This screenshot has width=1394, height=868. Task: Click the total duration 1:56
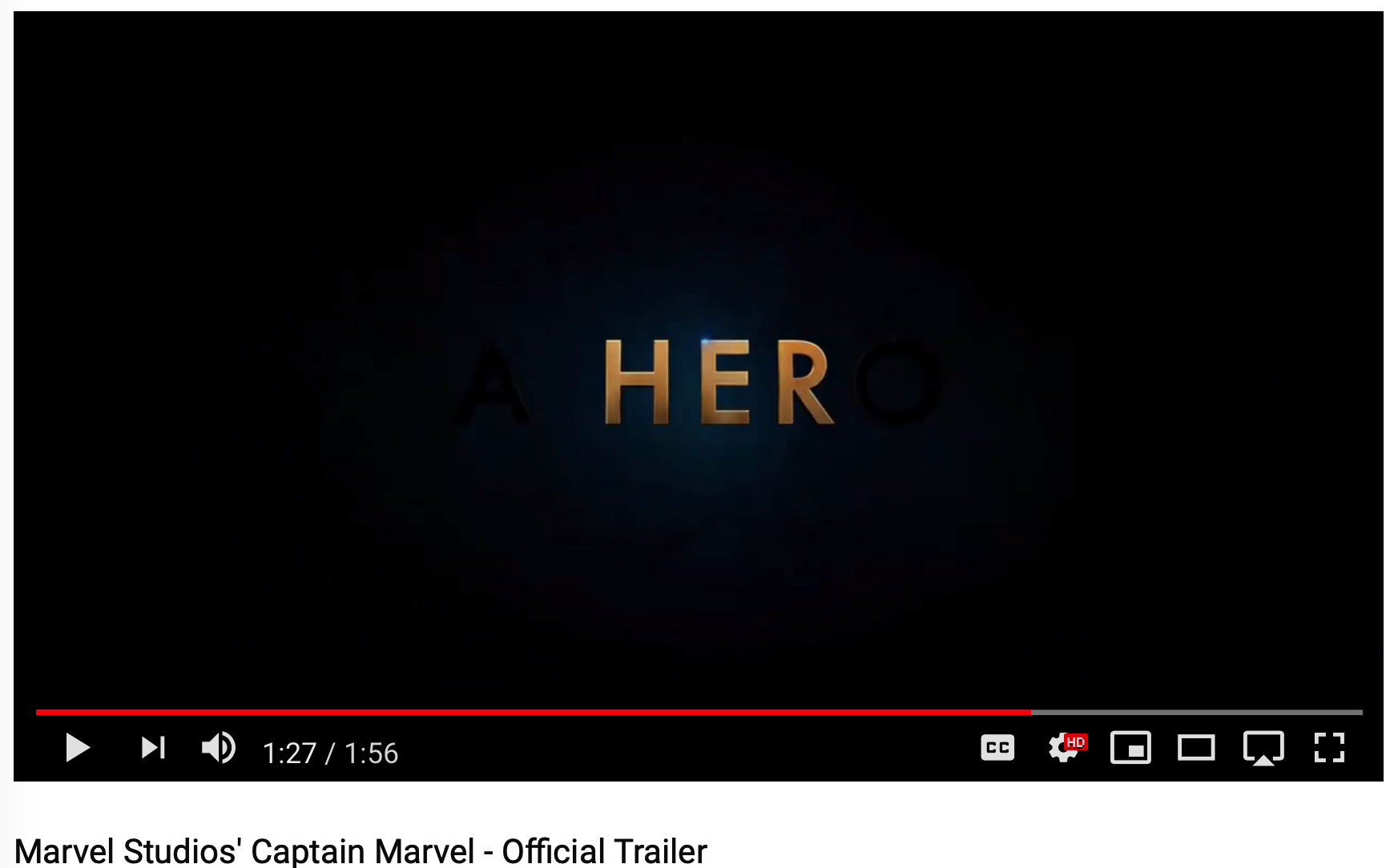371,753
